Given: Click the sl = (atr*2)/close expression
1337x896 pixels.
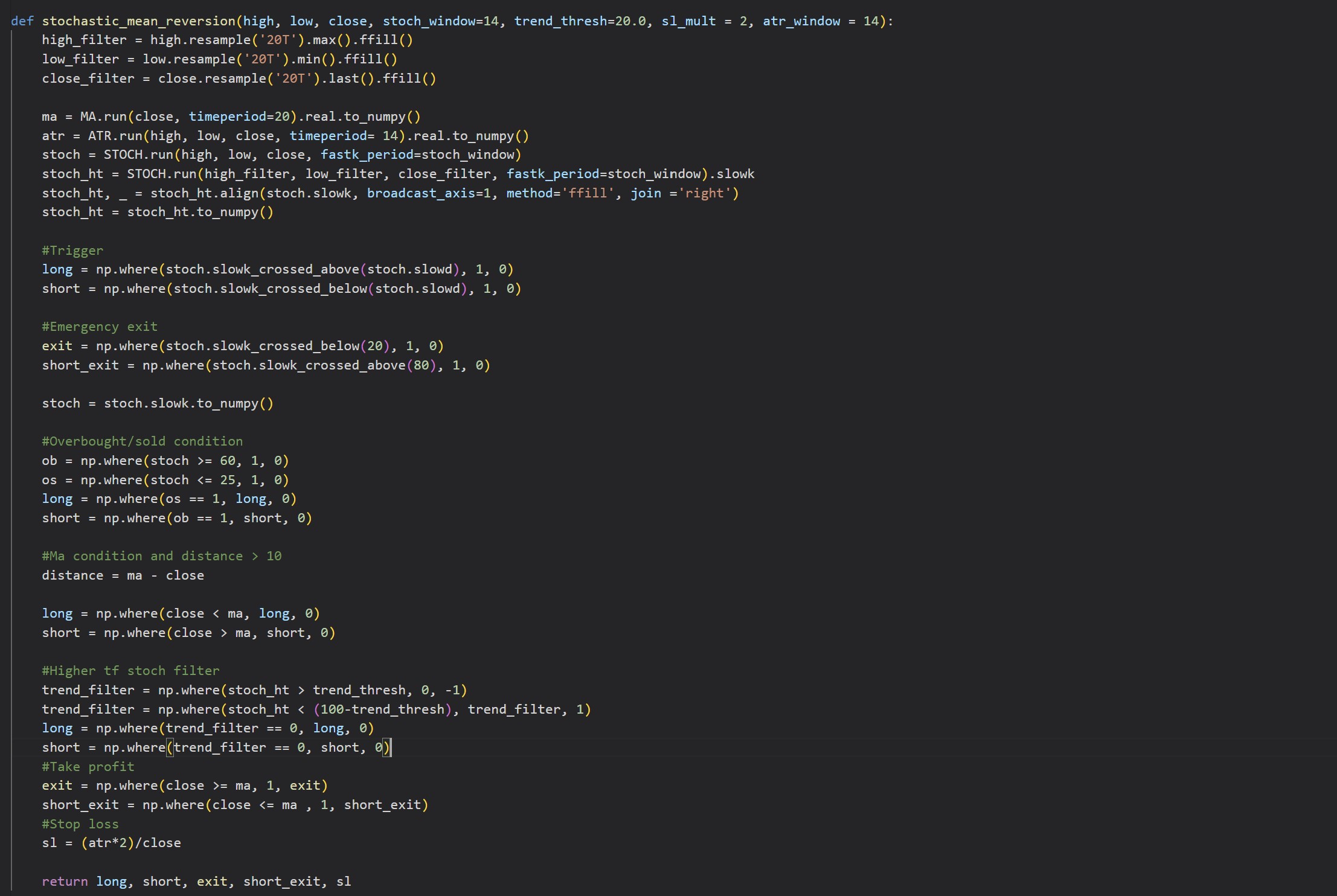Looking at the screenshot, I should (111, 843).
